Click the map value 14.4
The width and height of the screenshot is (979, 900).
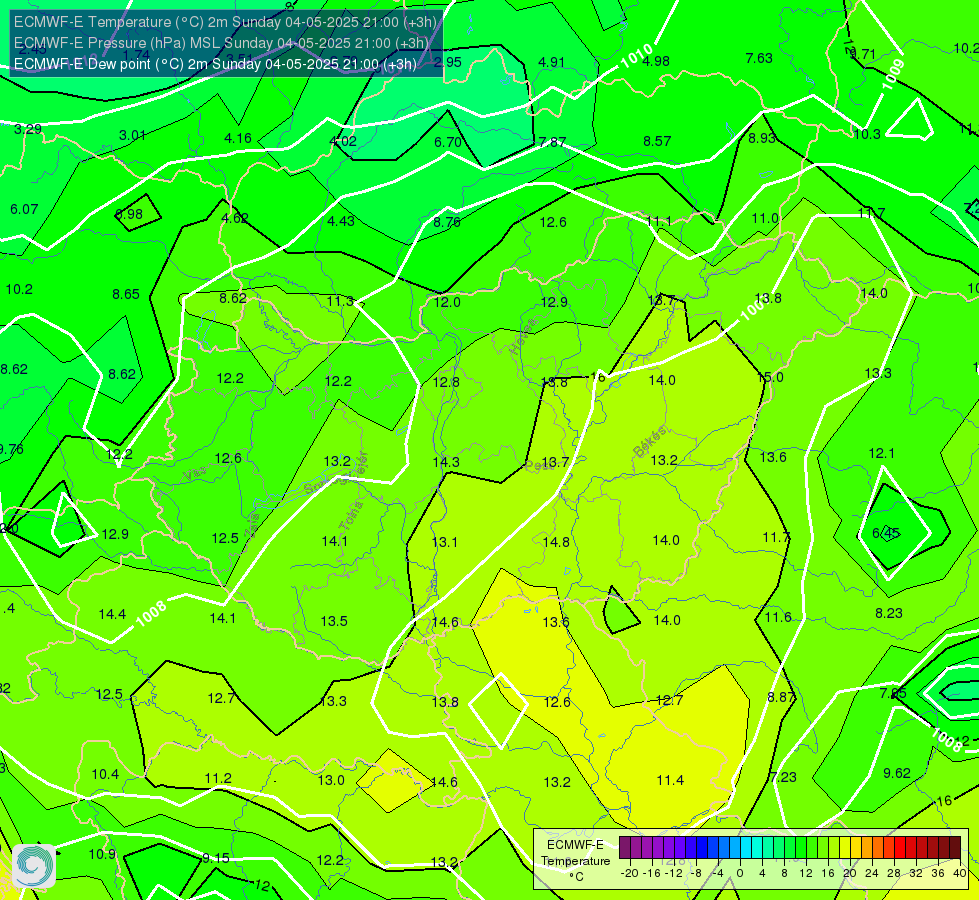click(112, 615)
